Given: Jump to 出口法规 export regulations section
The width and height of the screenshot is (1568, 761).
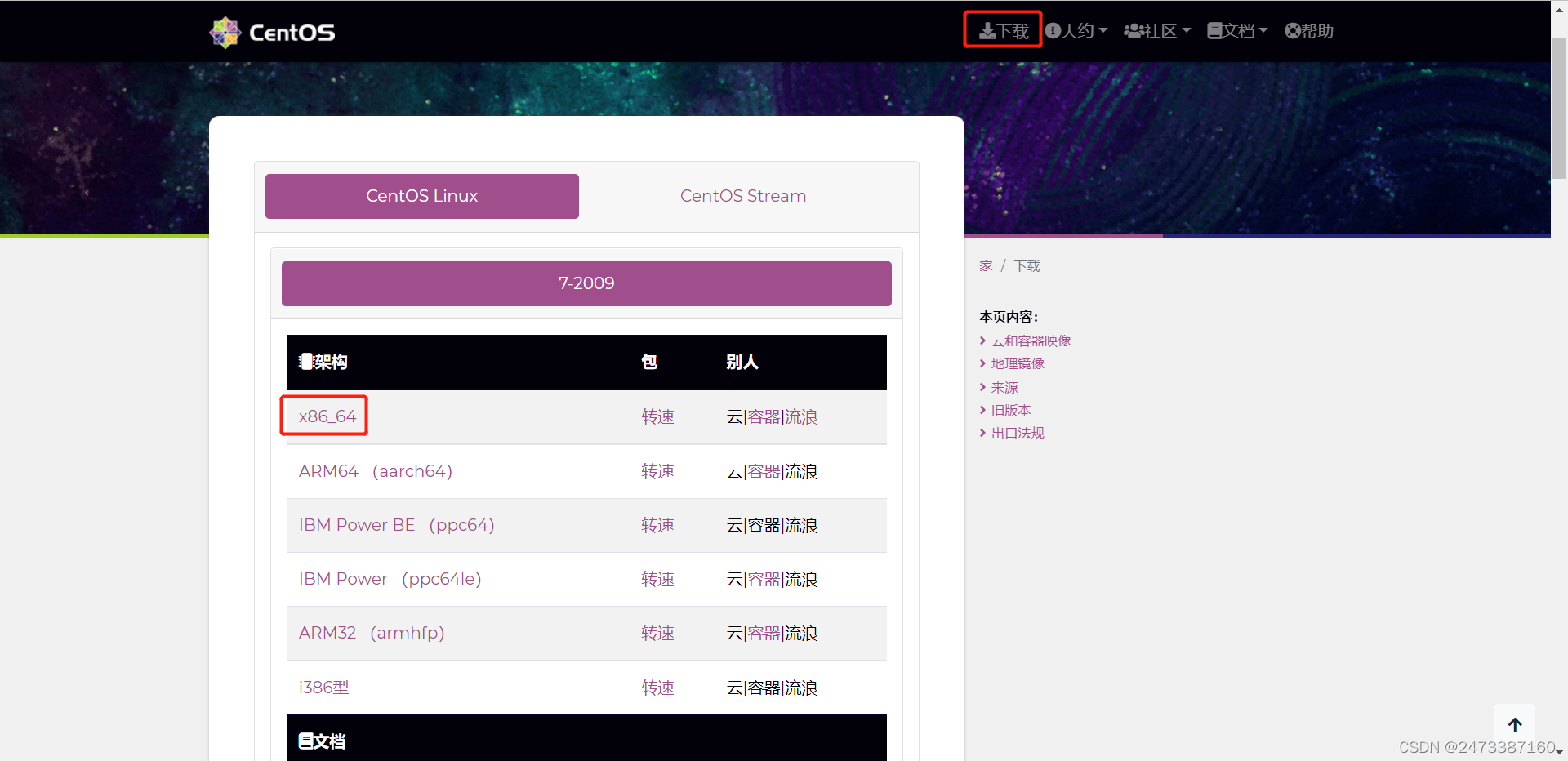Looking at the screenshot, I should tap(1018, 434).
